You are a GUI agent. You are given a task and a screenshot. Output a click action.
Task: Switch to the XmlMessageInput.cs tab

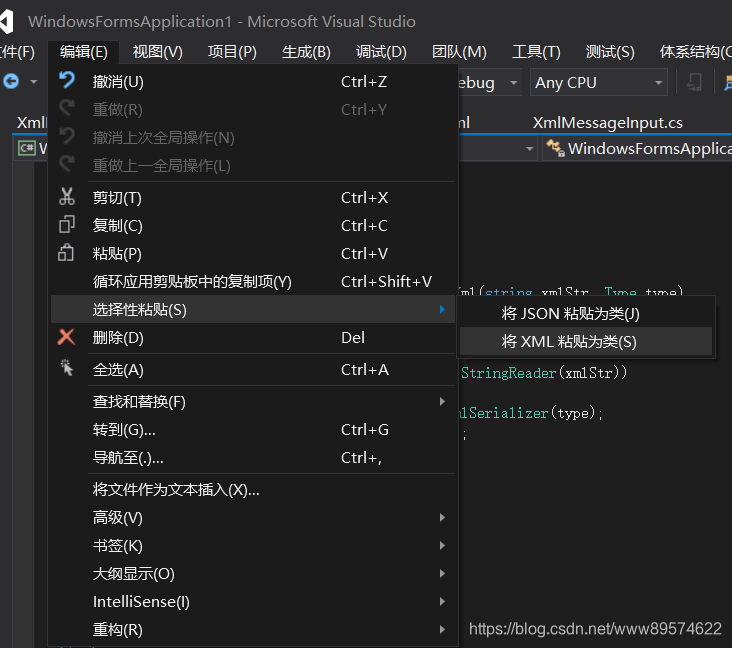[x=607, y=122]
